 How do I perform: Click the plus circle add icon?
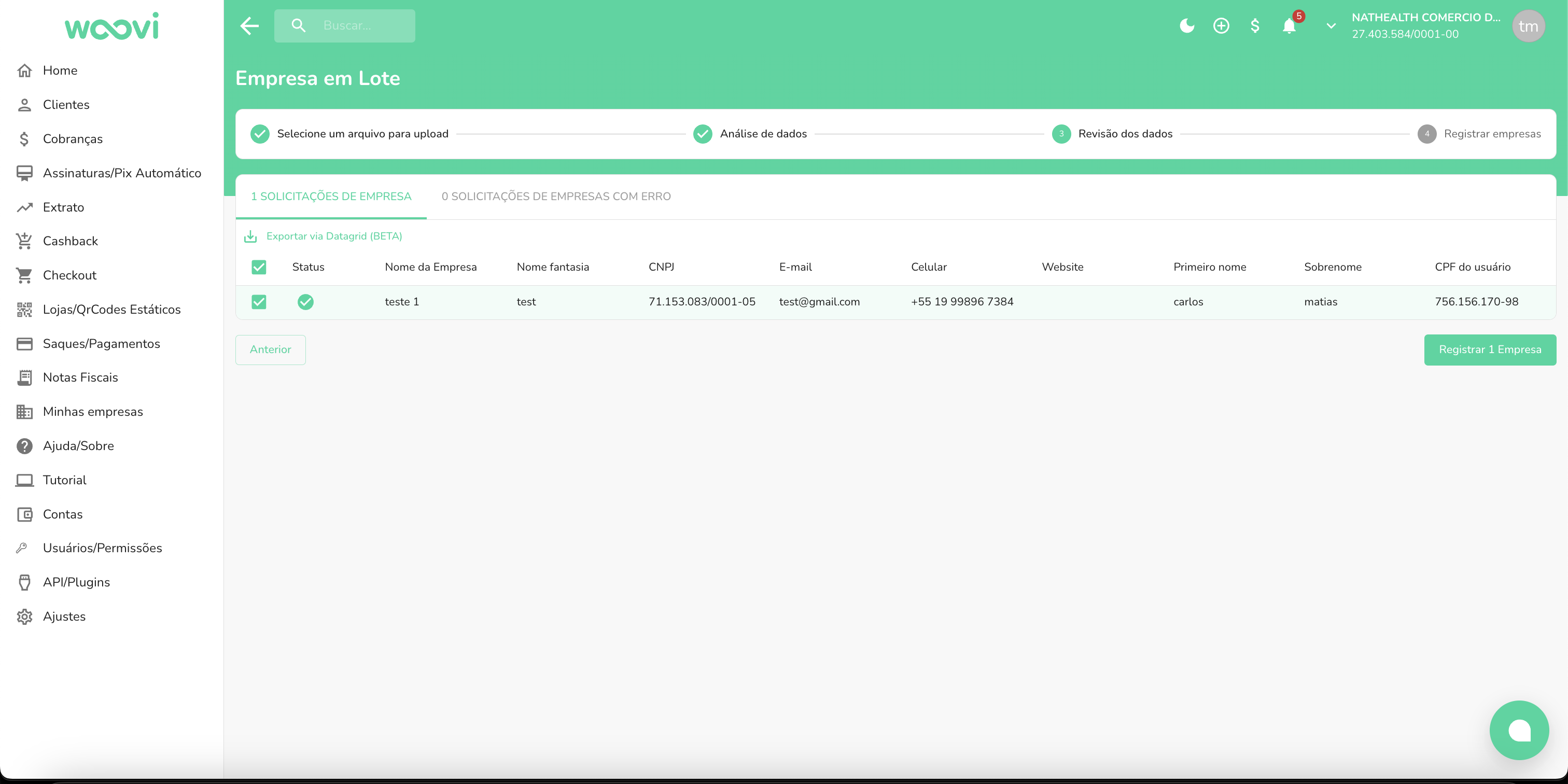tap(1221, 25)
